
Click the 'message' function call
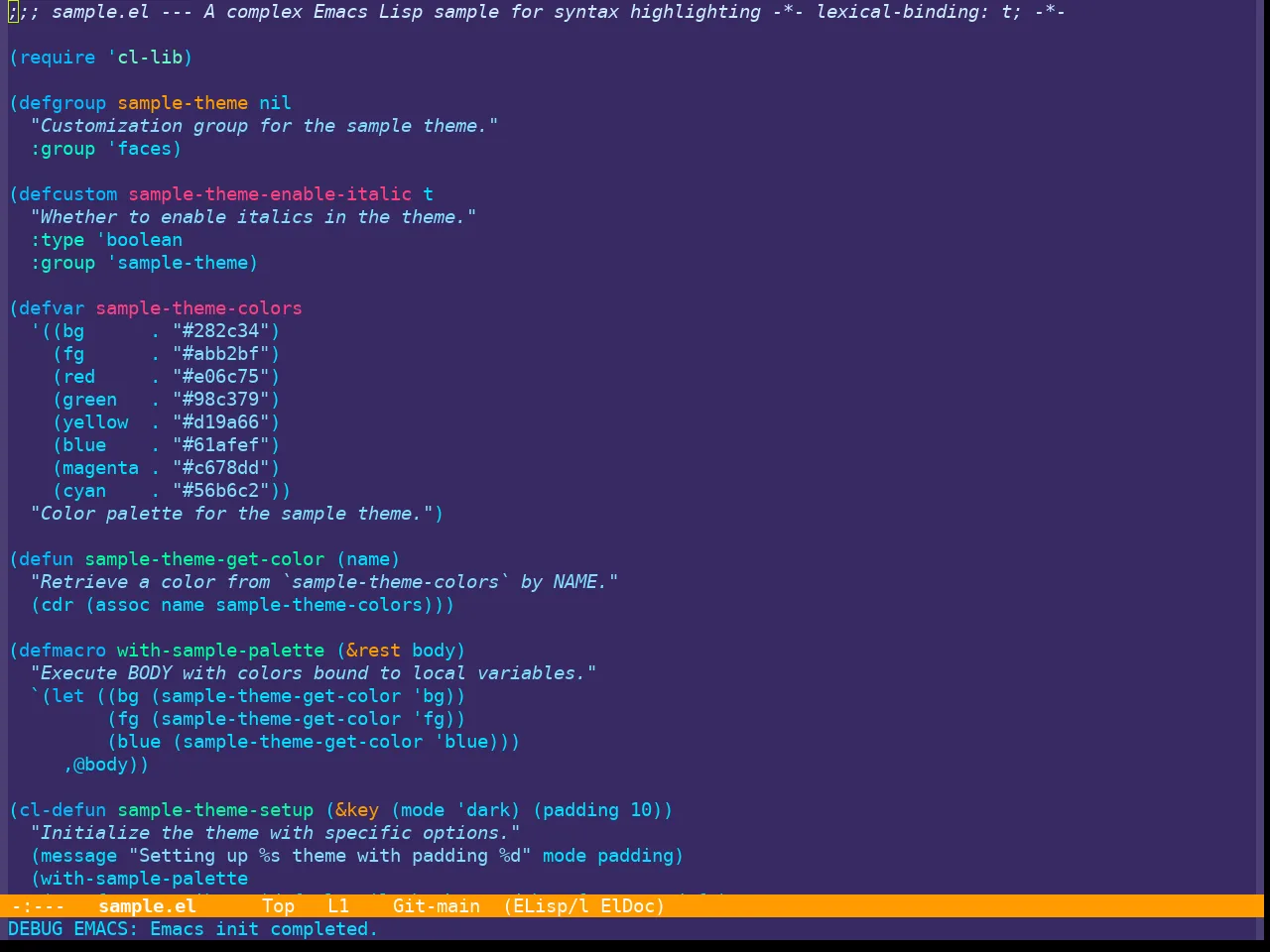[79, 856]
